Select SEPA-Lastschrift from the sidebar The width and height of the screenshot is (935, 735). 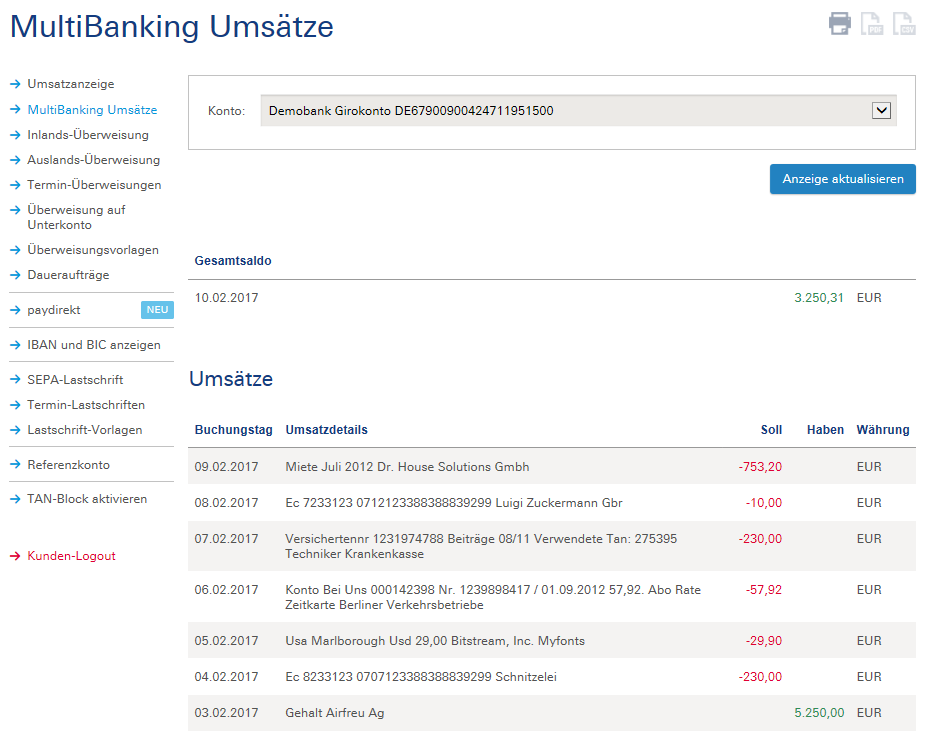[76, 379]
